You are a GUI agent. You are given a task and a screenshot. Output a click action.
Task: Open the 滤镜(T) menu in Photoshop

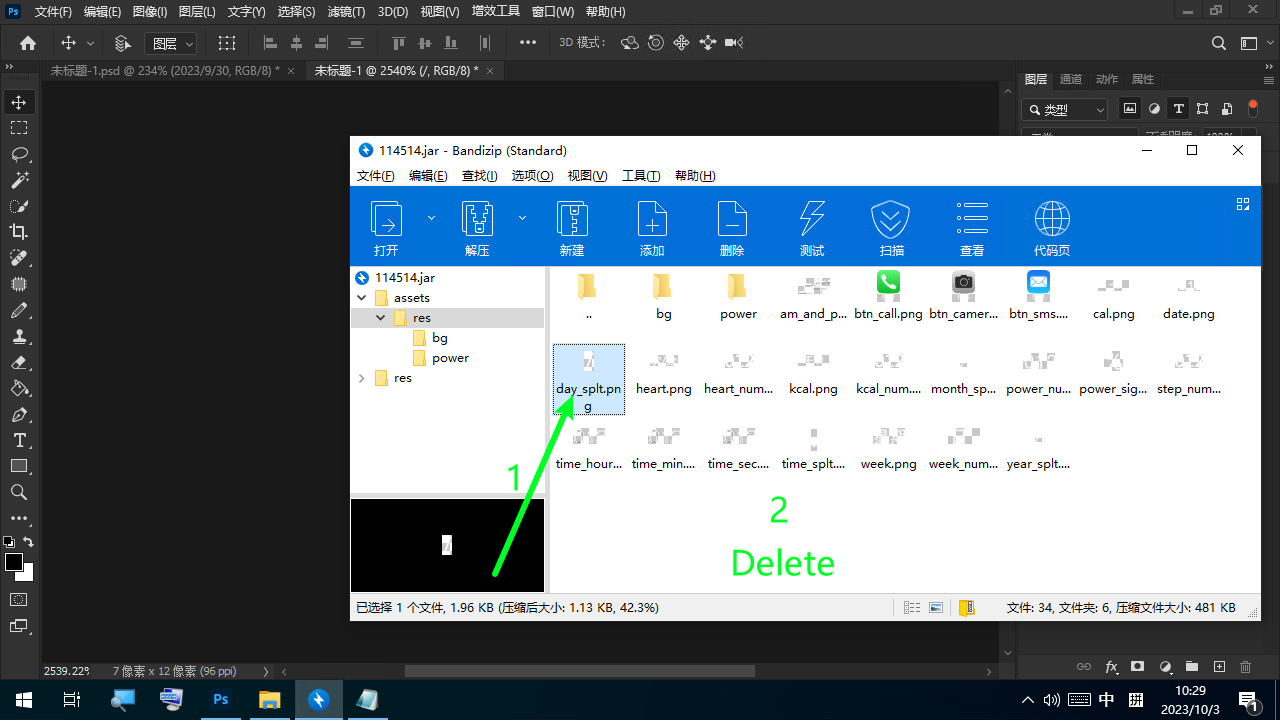tap(346, 12)
